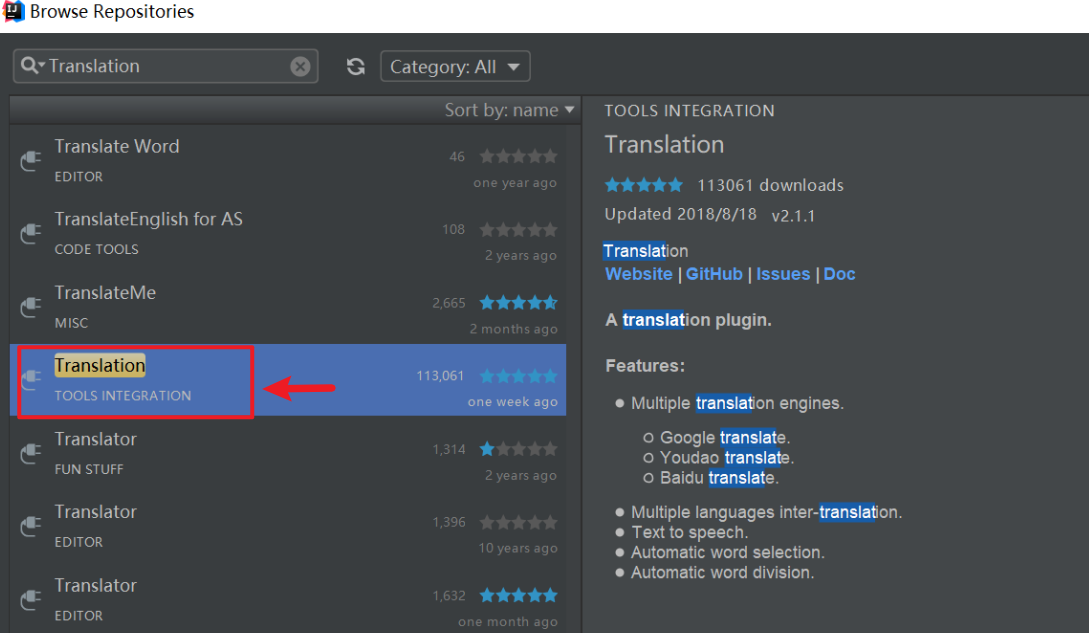Image resolution: width=1089 pixels, height=633 pixels.
Task: Open the Translation plugin Website link
Action: pyautogui.click(x=638, y=274)
